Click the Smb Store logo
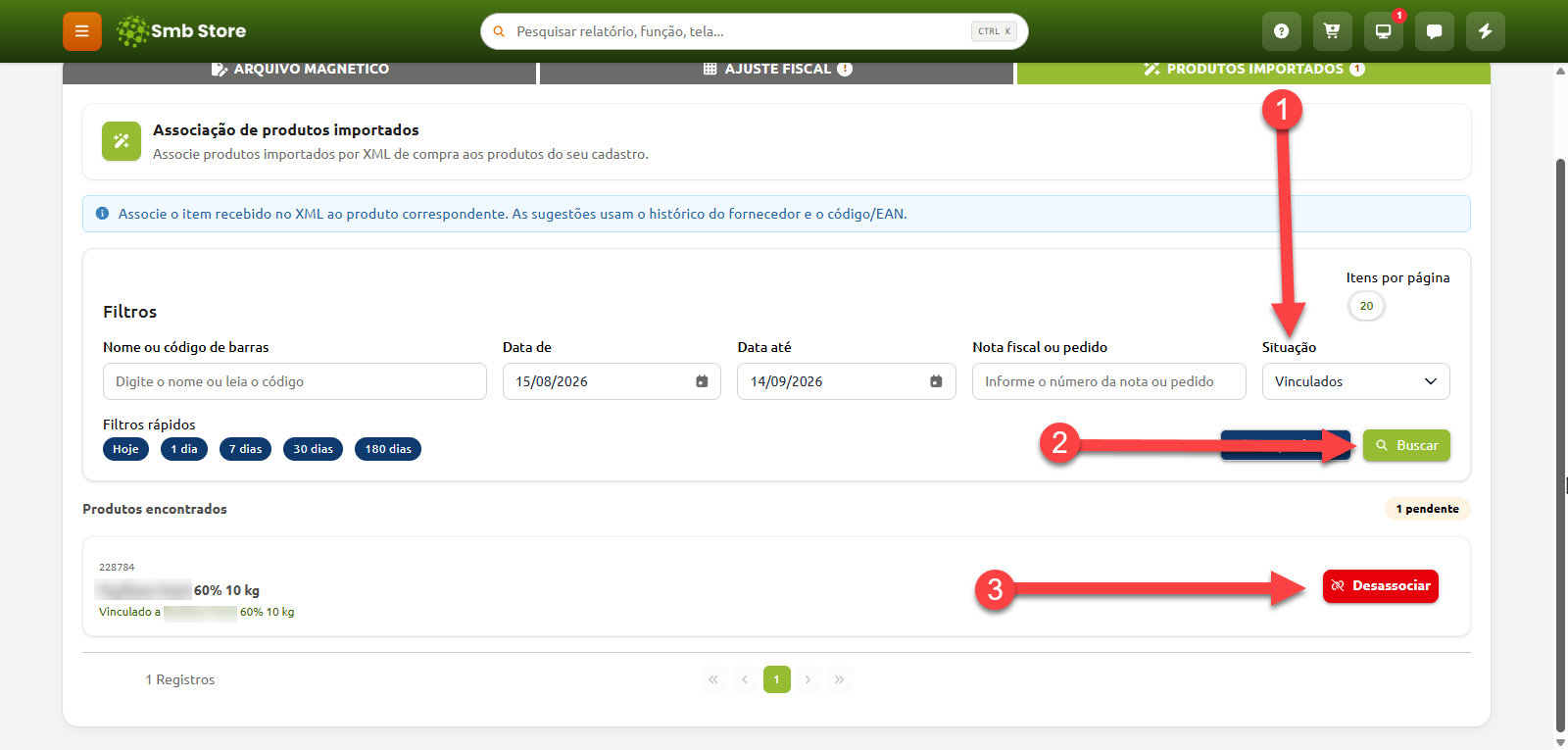 [181, 31]
